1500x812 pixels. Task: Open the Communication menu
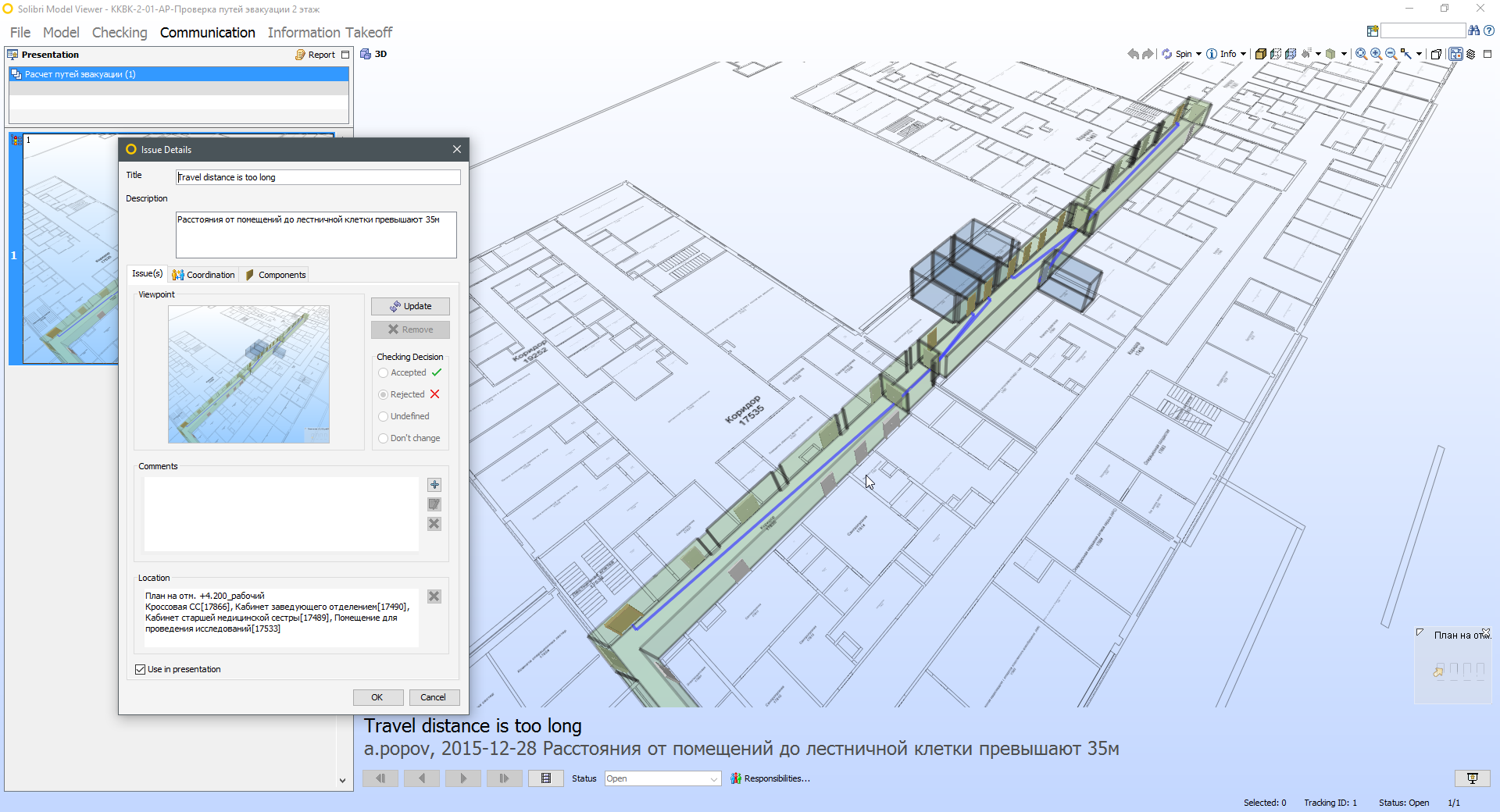click(x=207, y=32)
